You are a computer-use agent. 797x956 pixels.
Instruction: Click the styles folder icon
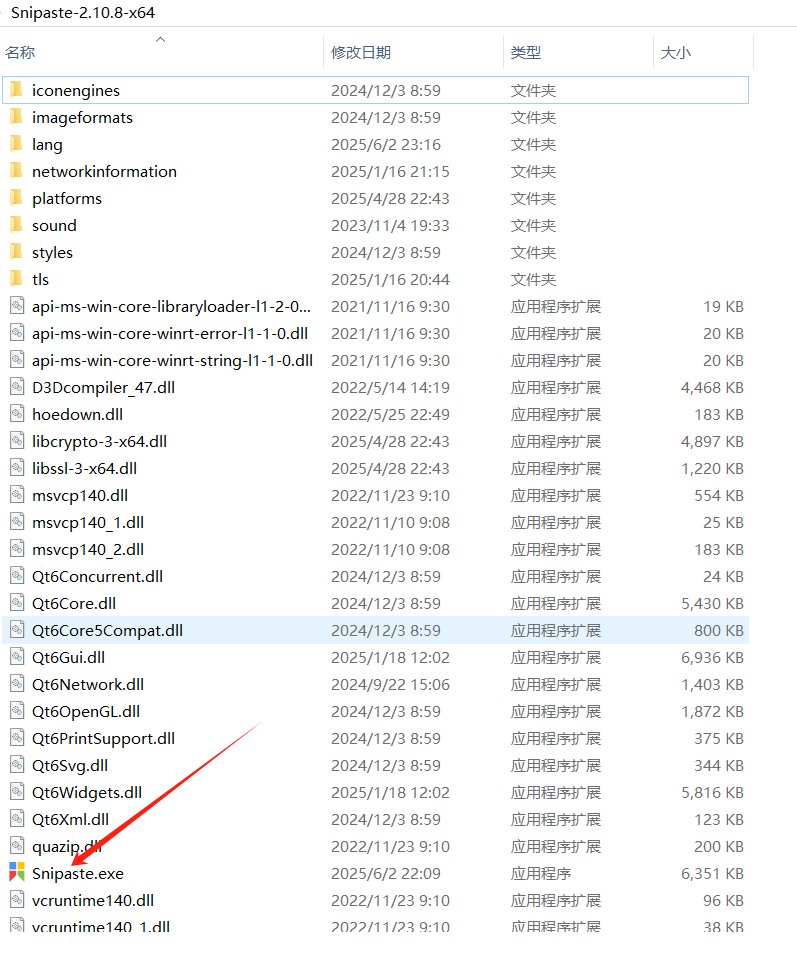17,252
